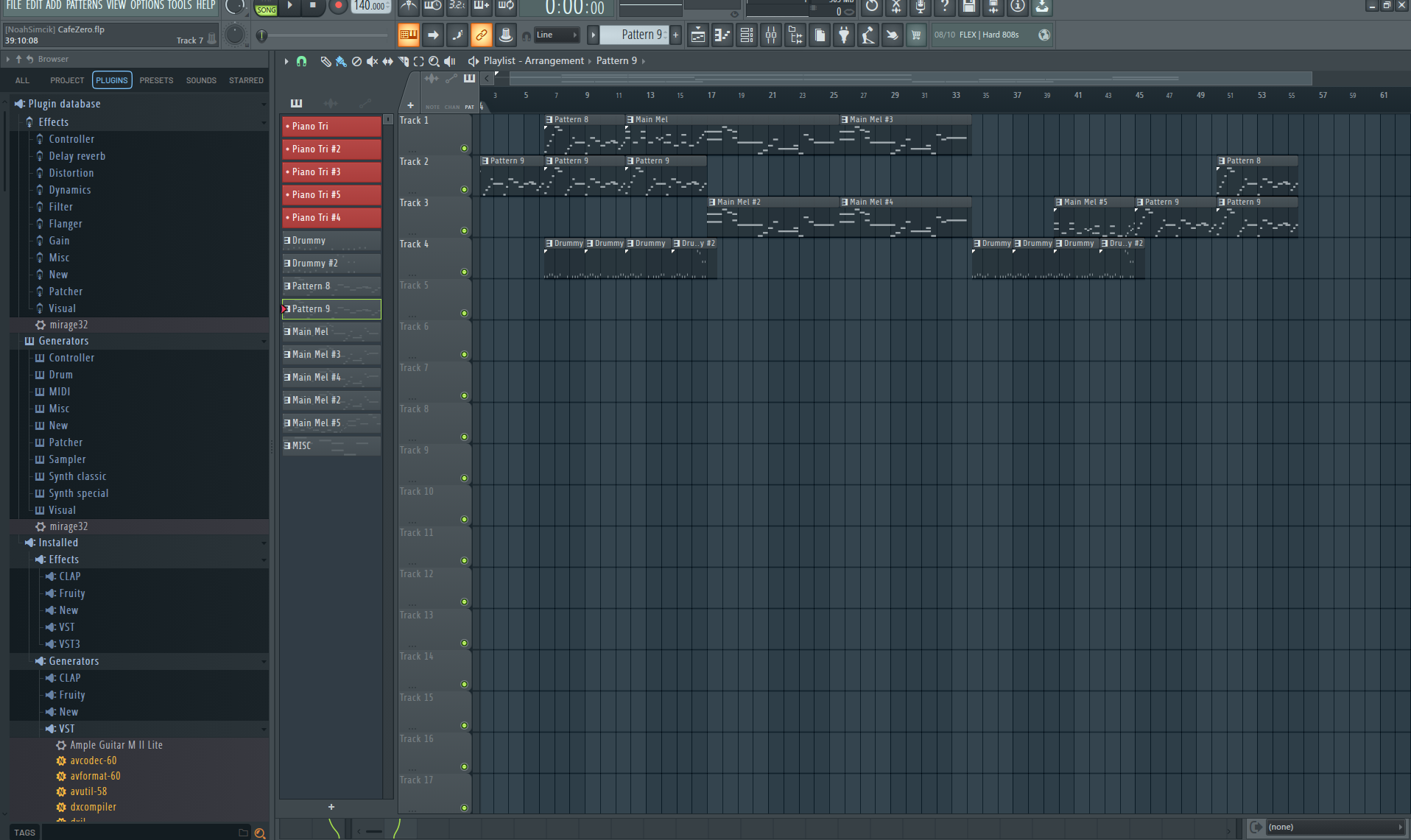Open the Line snap dropdown
Screen dimensions: 1411x840
click(x=557, y=35)
